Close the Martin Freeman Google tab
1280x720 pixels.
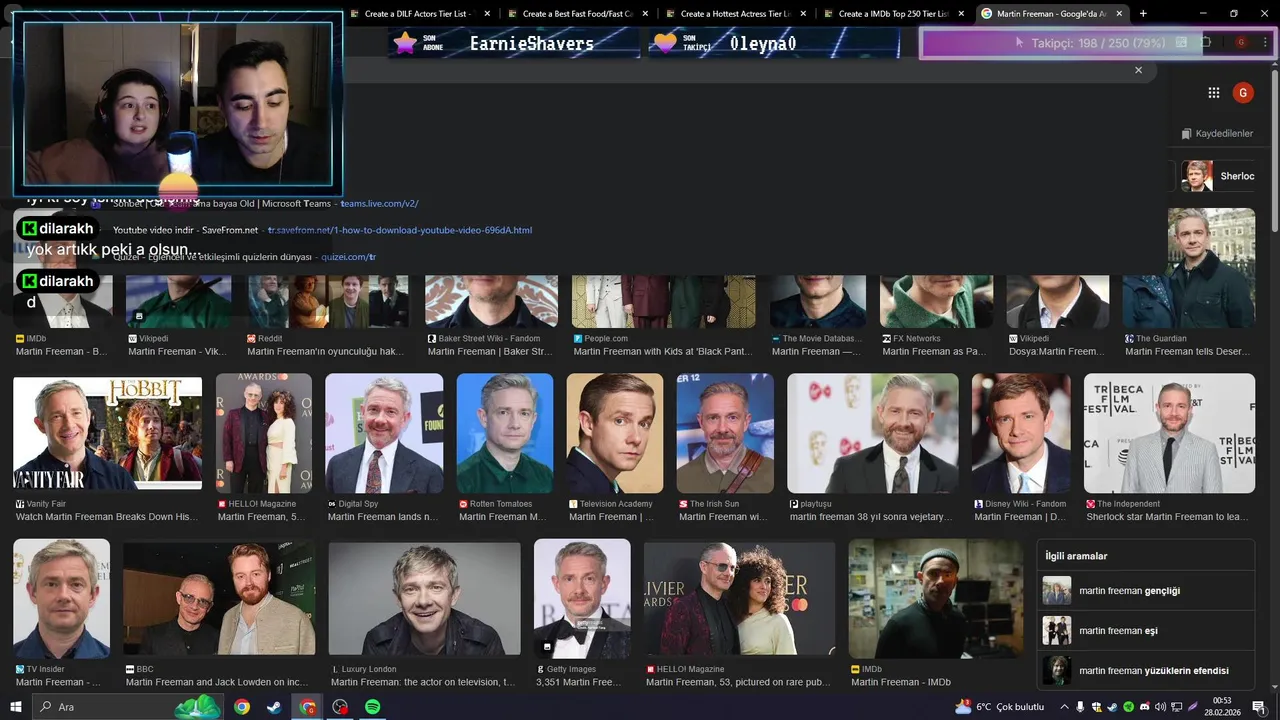1119,14
